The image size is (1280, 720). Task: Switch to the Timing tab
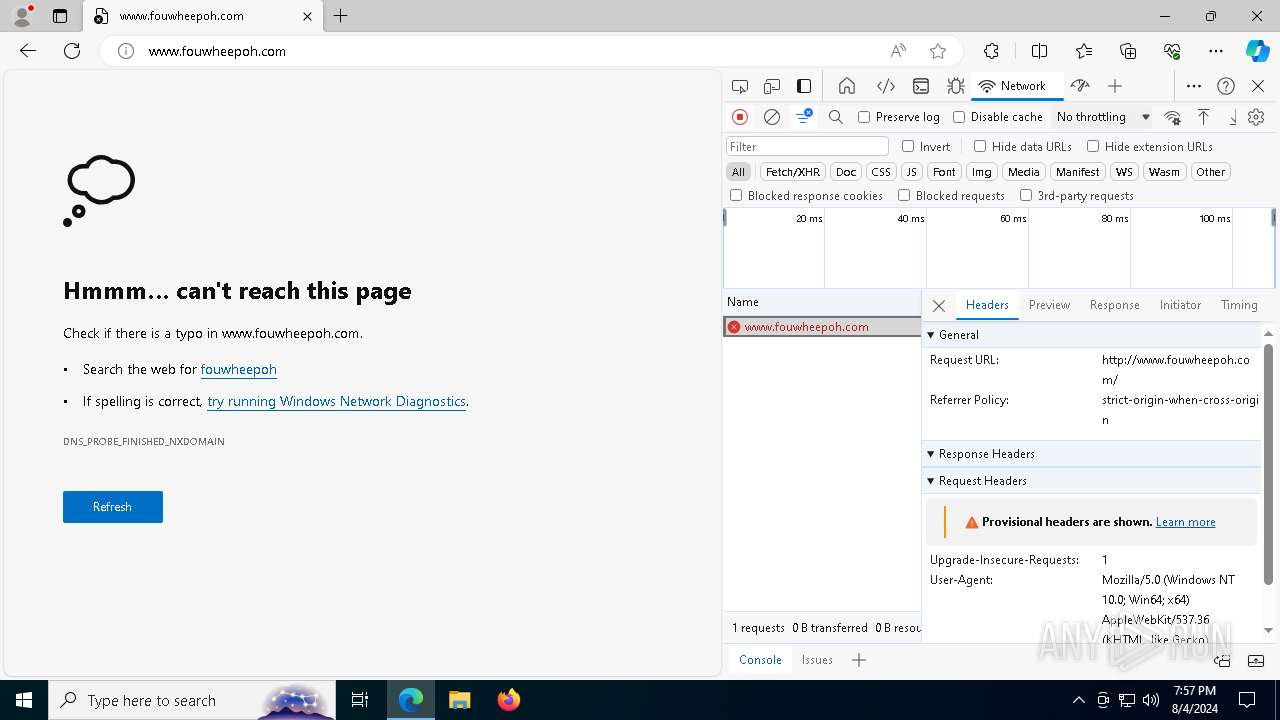pos(1239,305)
